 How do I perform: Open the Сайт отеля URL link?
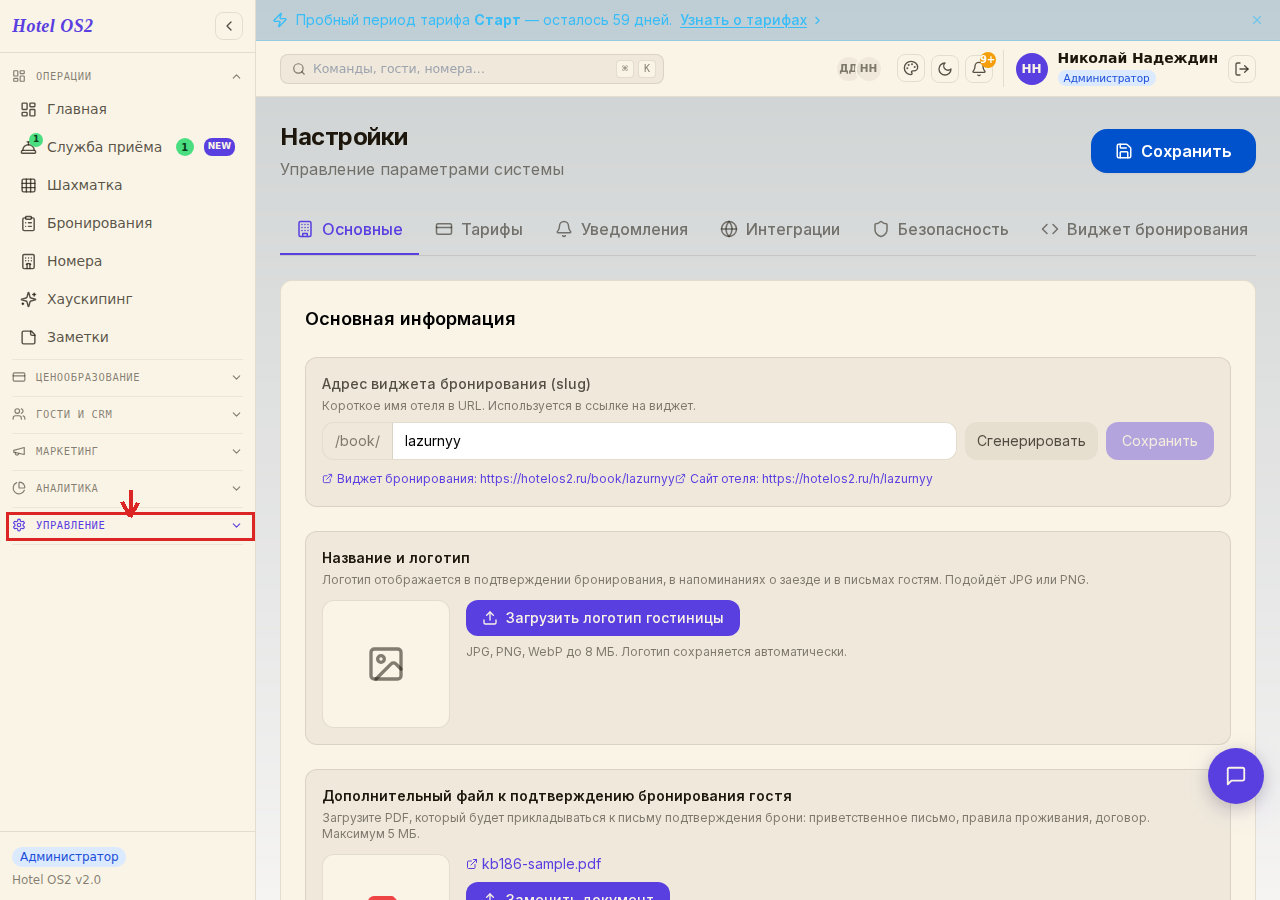point(804,479)
